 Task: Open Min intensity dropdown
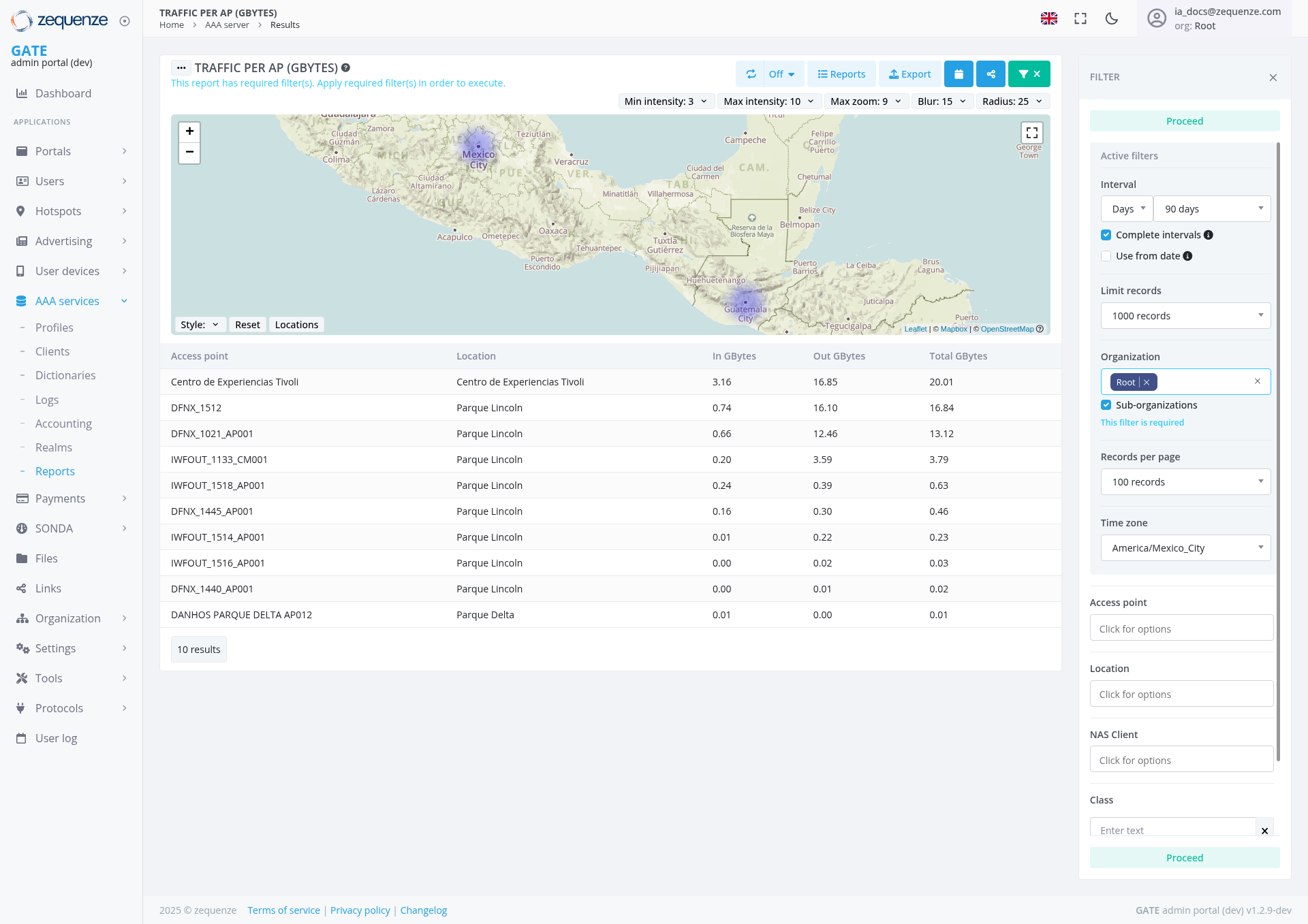(666, 101)
